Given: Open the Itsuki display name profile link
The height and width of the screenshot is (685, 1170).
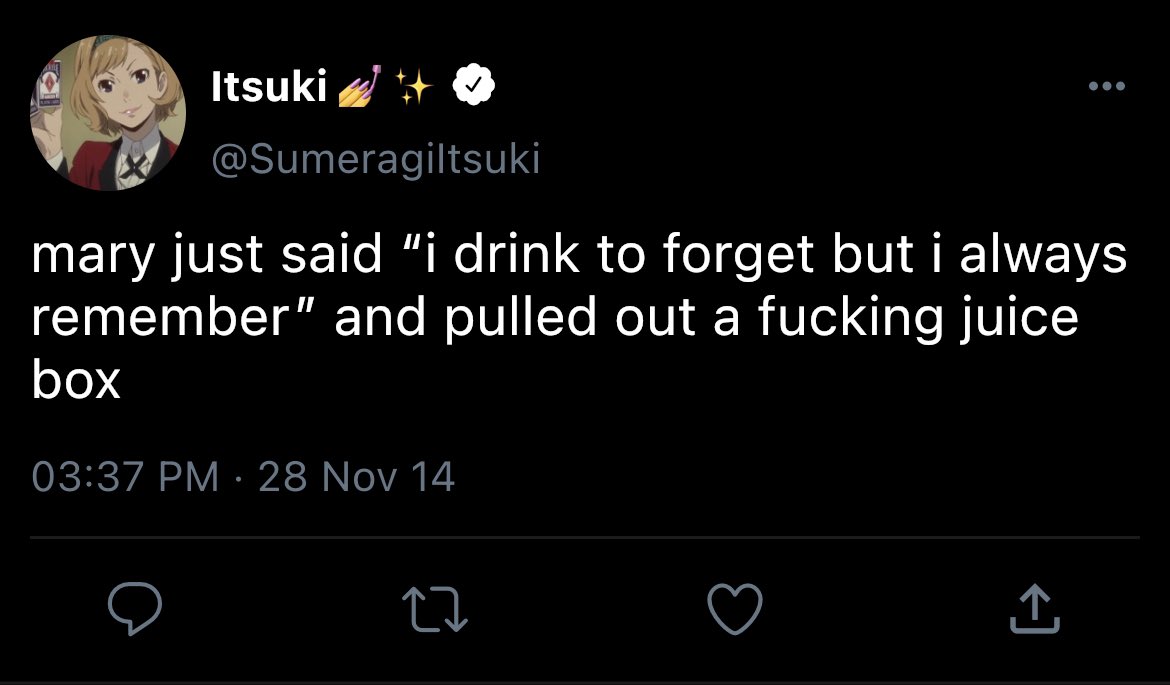Looking at the screenshot, I should tap(268, 89).
